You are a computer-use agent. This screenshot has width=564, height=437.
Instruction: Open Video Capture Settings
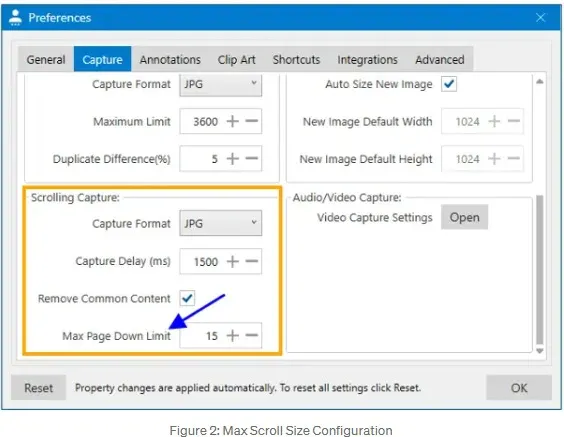[464, 217]
